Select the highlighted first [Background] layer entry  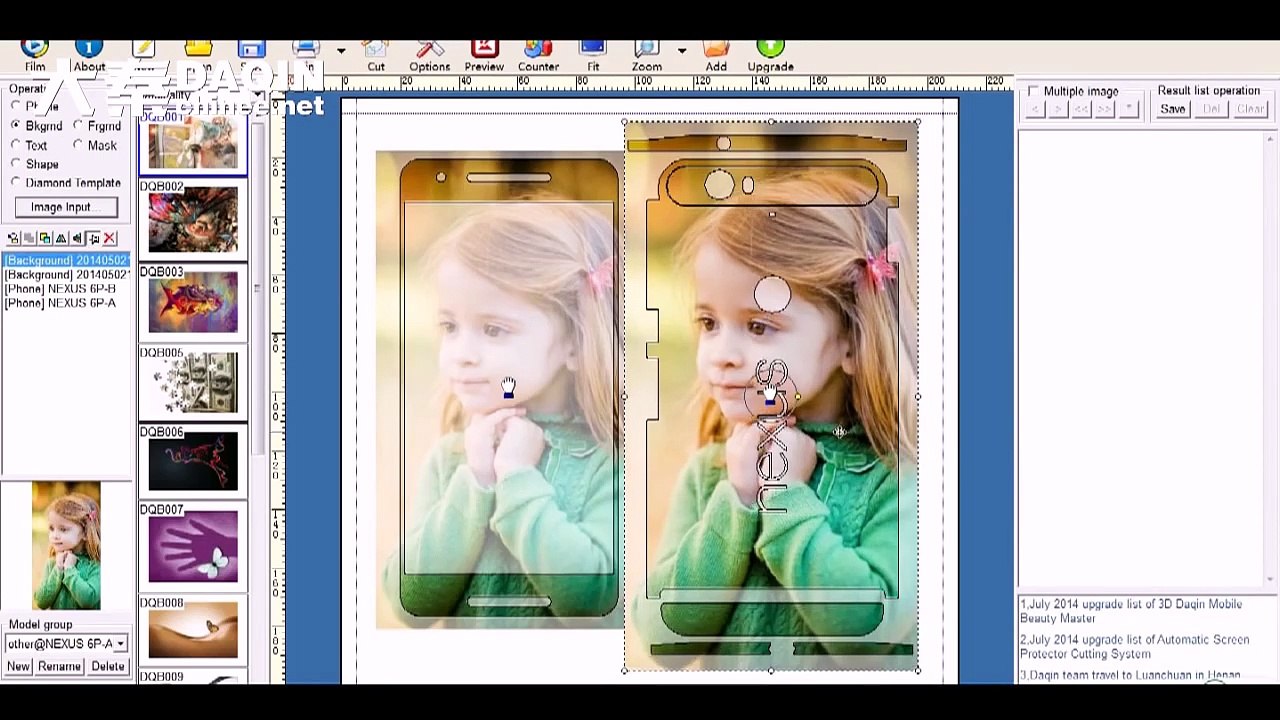[67, 260]
